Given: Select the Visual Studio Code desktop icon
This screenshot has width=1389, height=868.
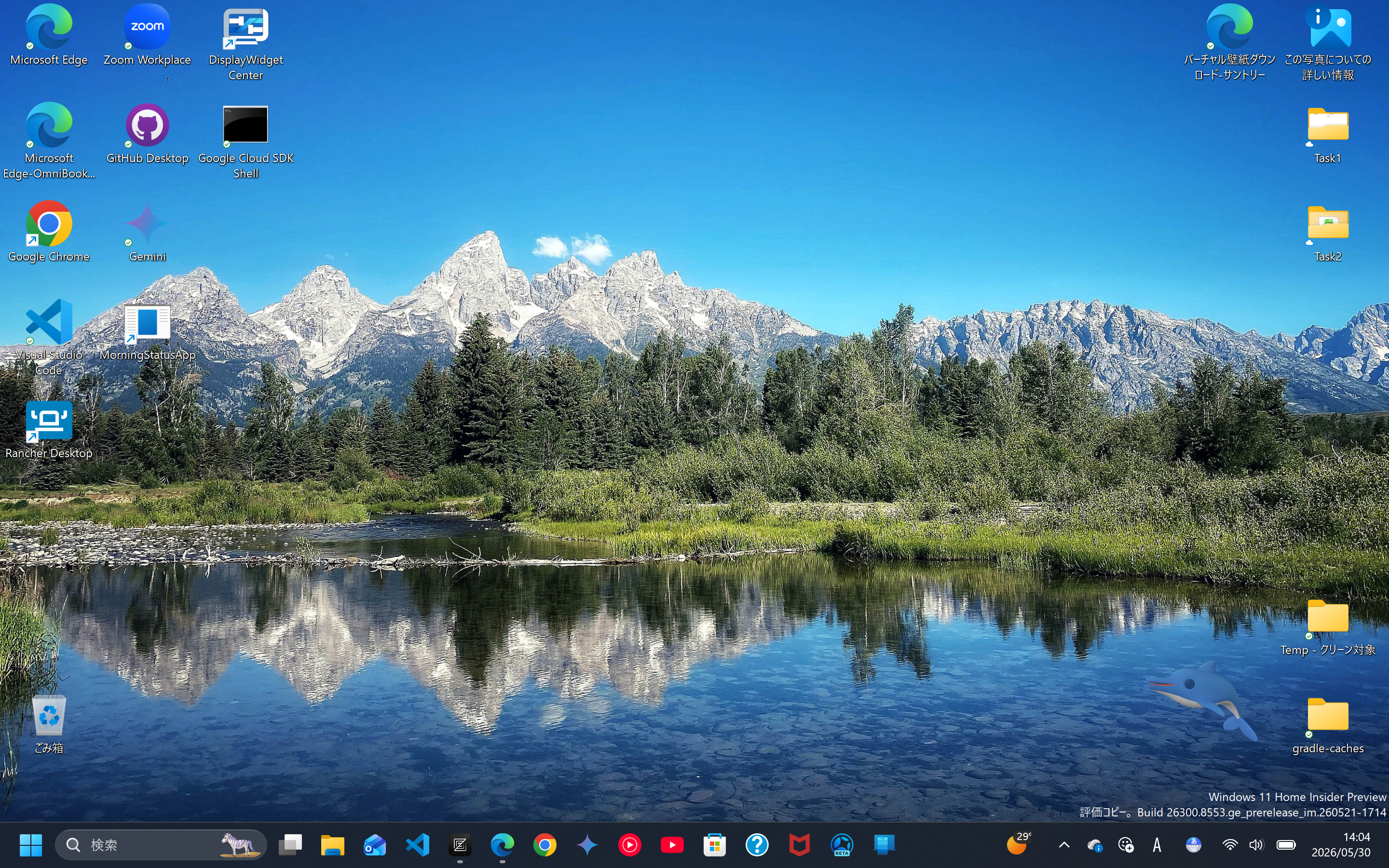Looking at the screenshot, I should click(49, 338).
